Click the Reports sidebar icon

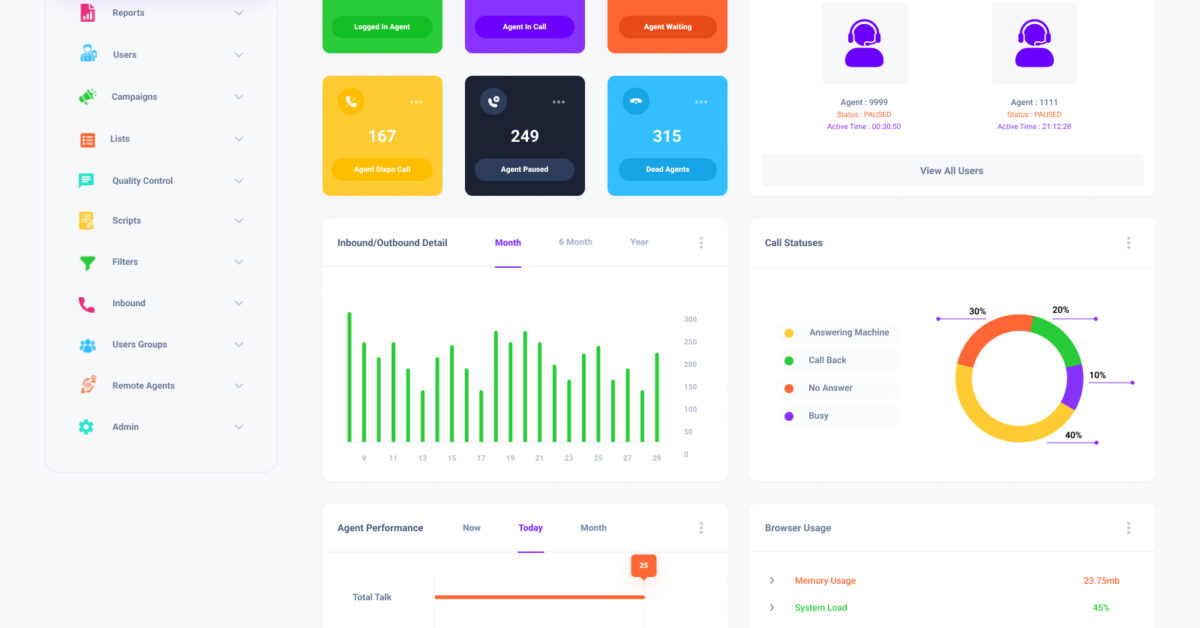coord(88,13)
